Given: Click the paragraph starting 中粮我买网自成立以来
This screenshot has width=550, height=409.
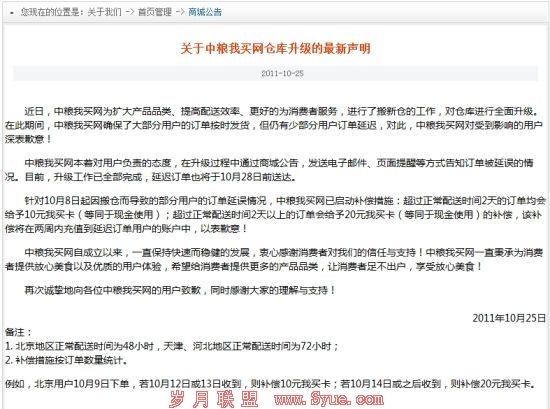Looking at the screenshot, I should pos(274,259).
